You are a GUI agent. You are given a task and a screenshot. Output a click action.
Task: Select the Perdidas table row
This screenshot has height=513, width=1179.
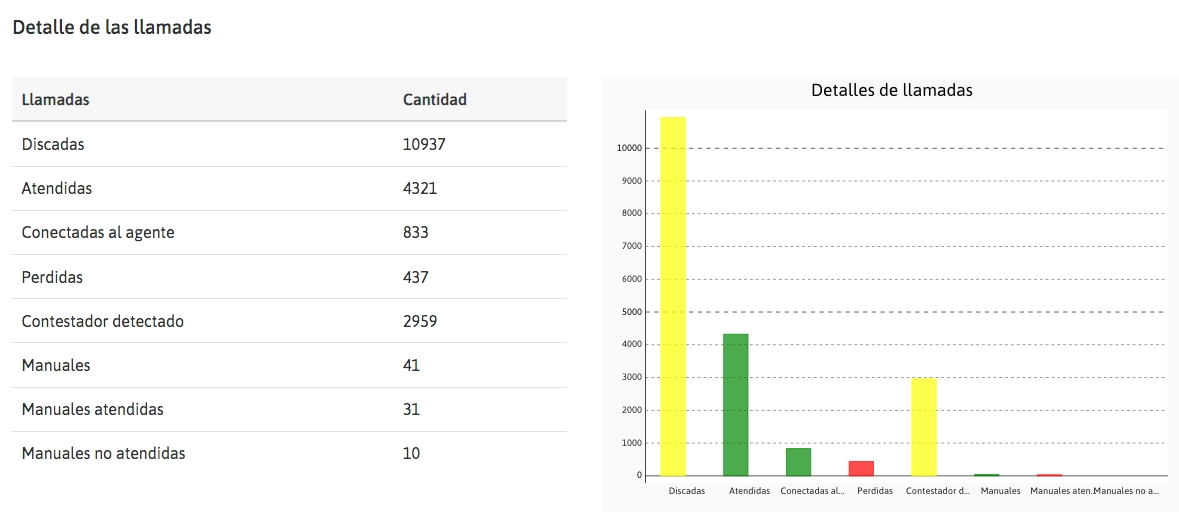click(x=289, y=278)
